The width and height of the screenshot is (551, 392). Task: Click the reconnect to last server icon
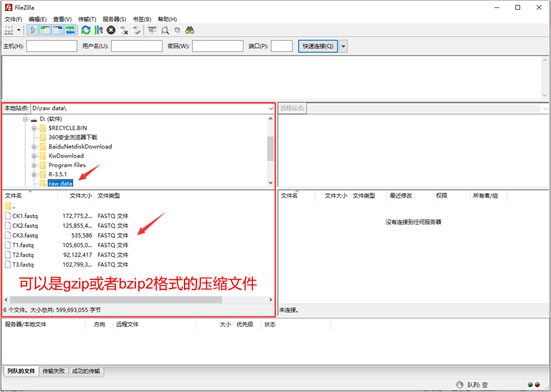coord(137,30)
